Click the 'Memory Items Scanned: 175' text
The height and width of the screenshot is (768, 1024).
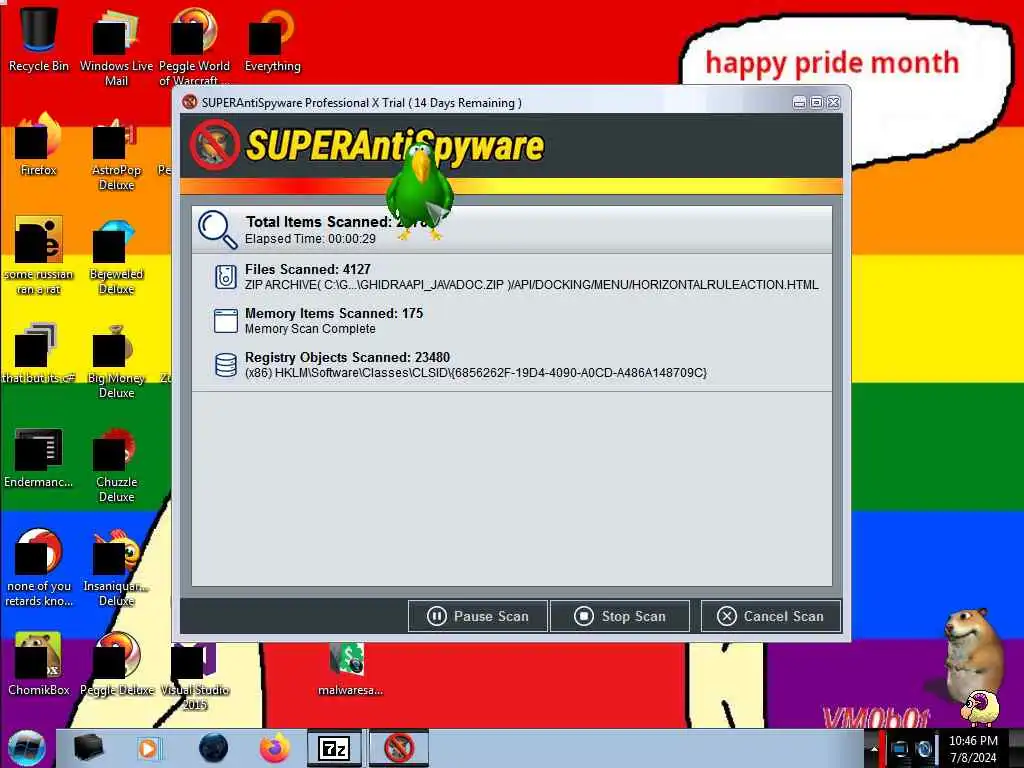coord(334,313)
